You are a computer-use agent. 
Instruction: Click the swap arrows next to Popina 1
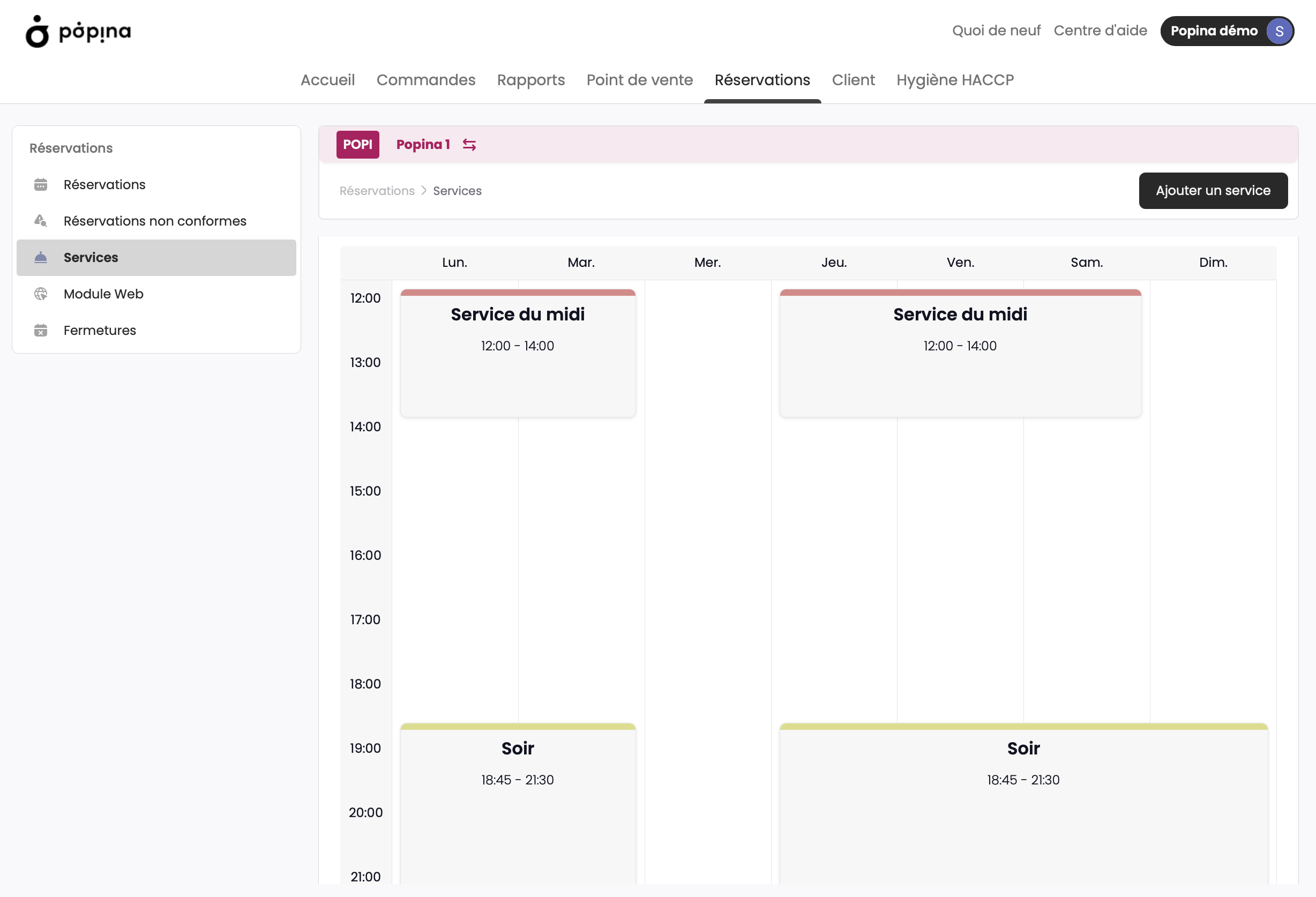pyautogui.click(x=469, y=145)
